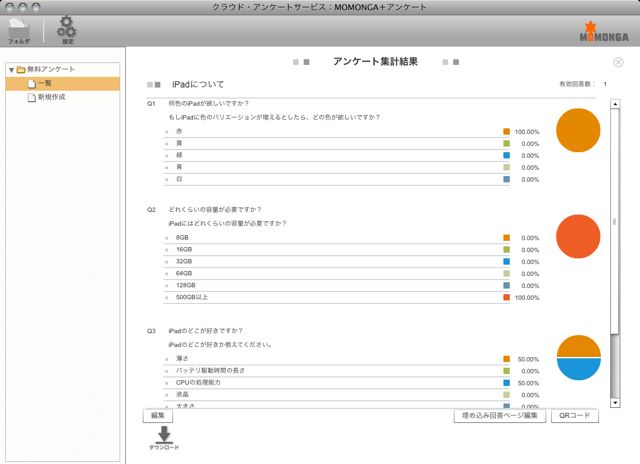Click the scrollbar down arrow

click(615, 403)
